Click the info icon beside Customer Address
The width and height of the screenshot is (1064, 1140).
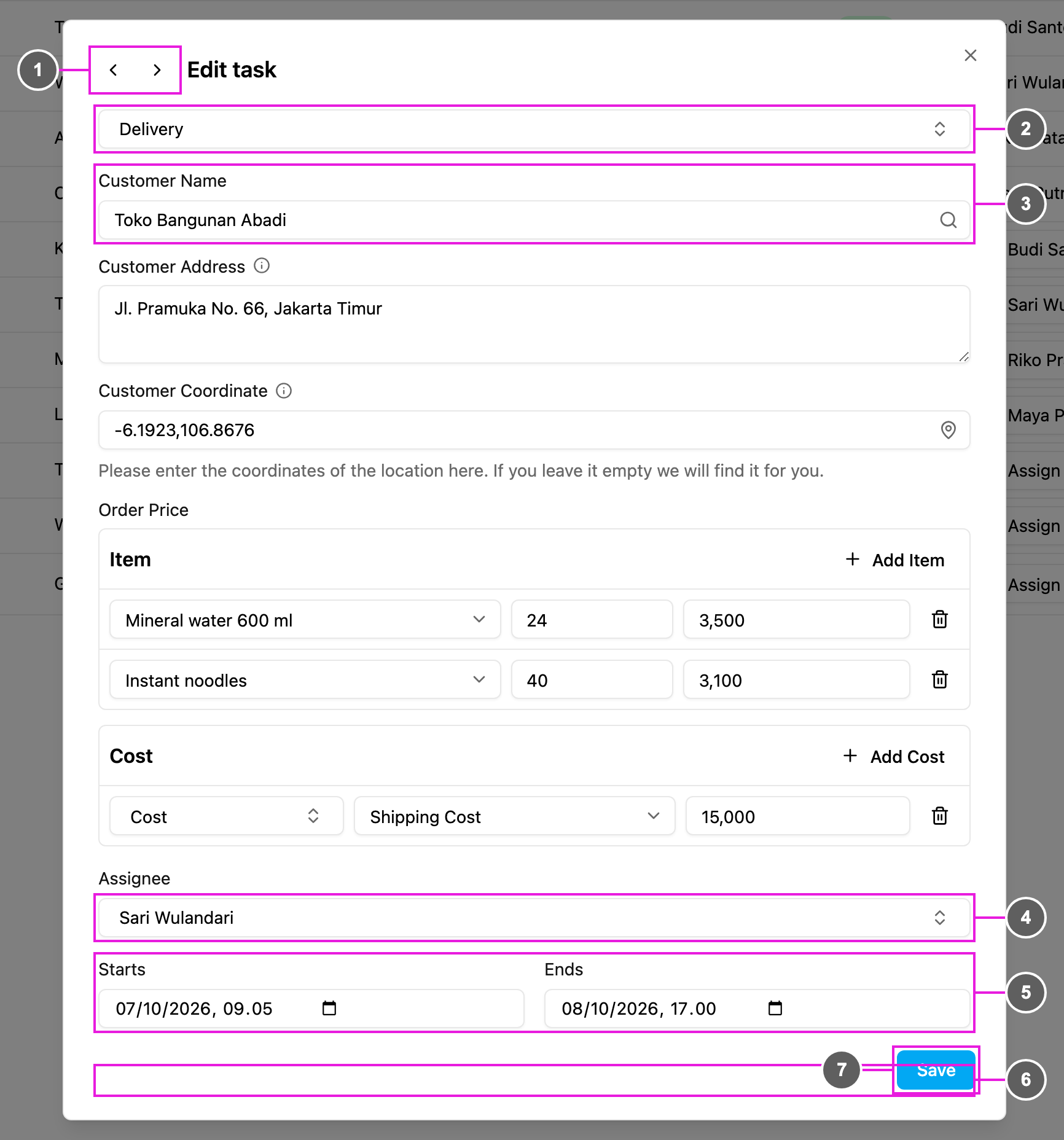[x=262, y=266]
